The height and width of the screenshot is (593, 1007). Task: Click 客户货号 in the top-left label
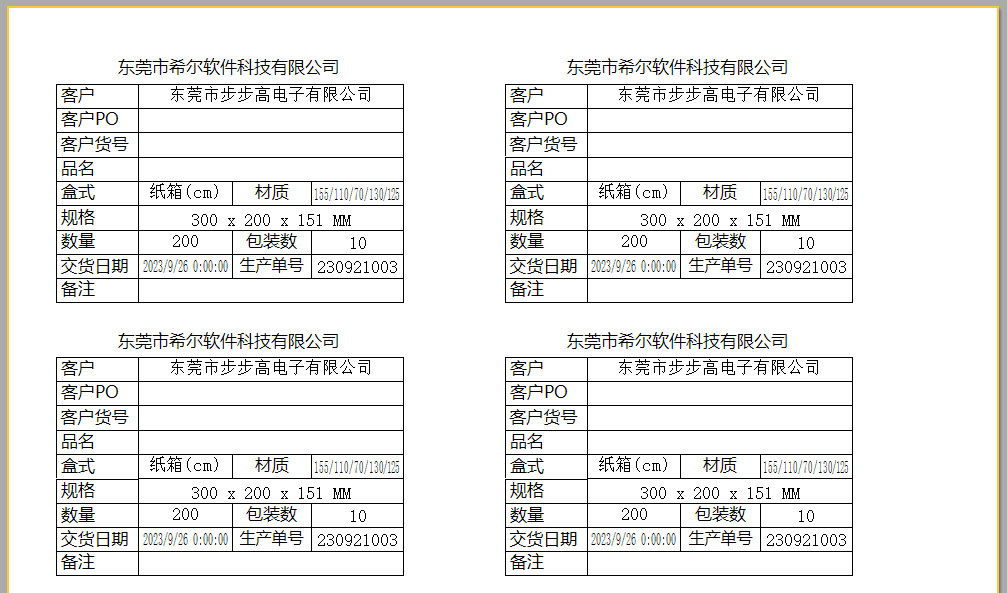coord(94,144)
